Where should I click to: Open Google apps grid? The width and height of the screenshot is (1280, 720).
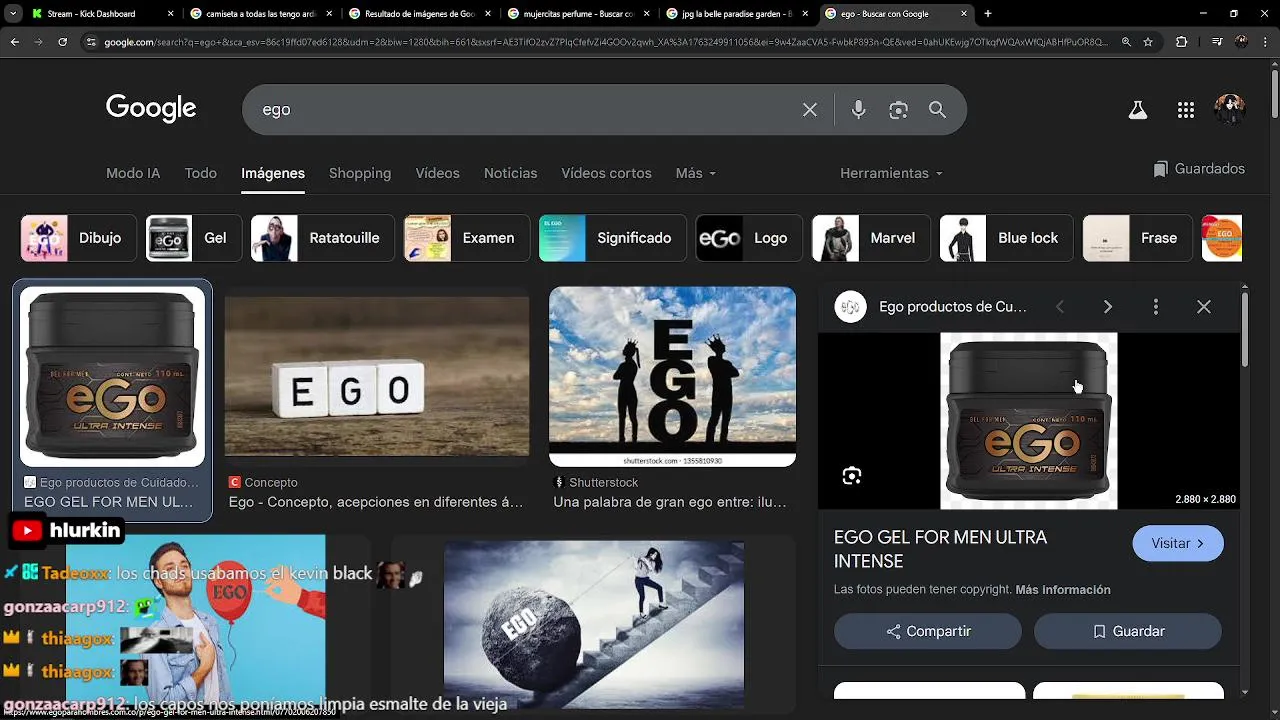point(1186,110)
